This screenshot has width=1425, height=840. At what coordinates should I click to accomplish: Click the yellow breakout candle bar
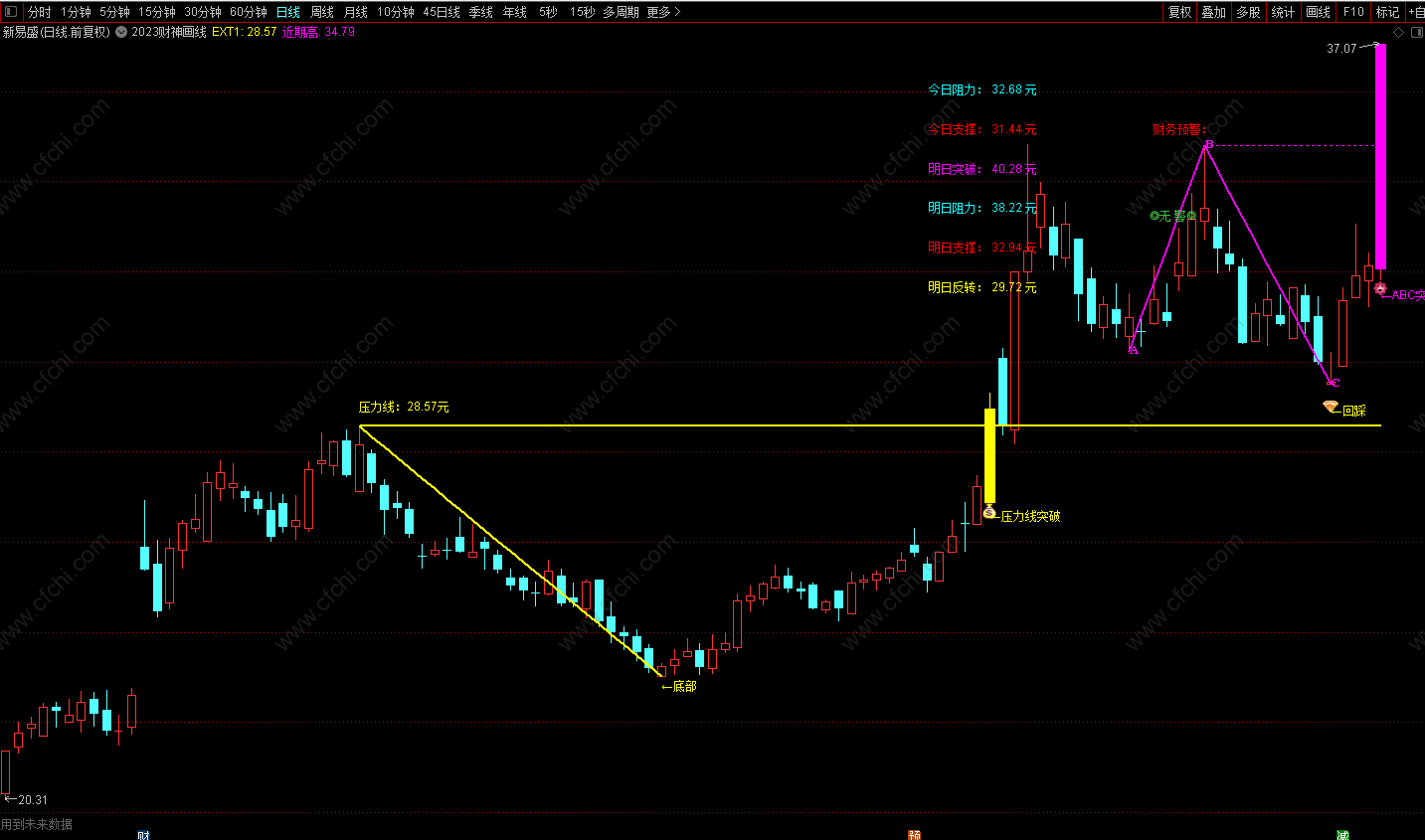[989, 455]
